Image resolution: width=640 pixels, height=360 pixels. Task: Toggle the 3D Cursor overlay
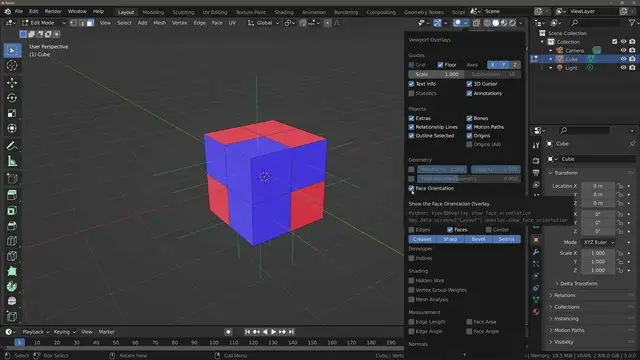pyautogui.click(x=469, y=84)
